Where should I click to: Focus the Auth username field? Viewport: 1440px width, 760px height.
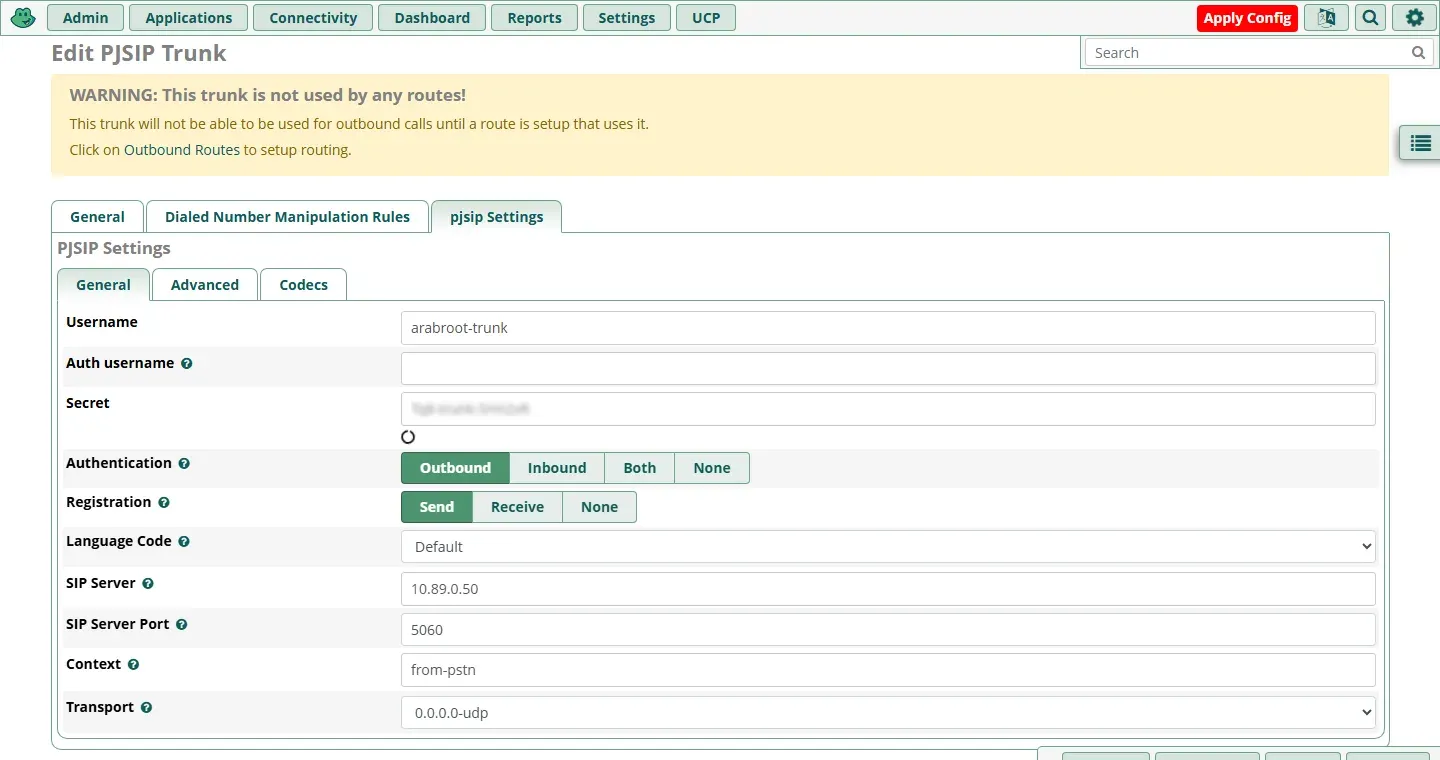[888, 369]
